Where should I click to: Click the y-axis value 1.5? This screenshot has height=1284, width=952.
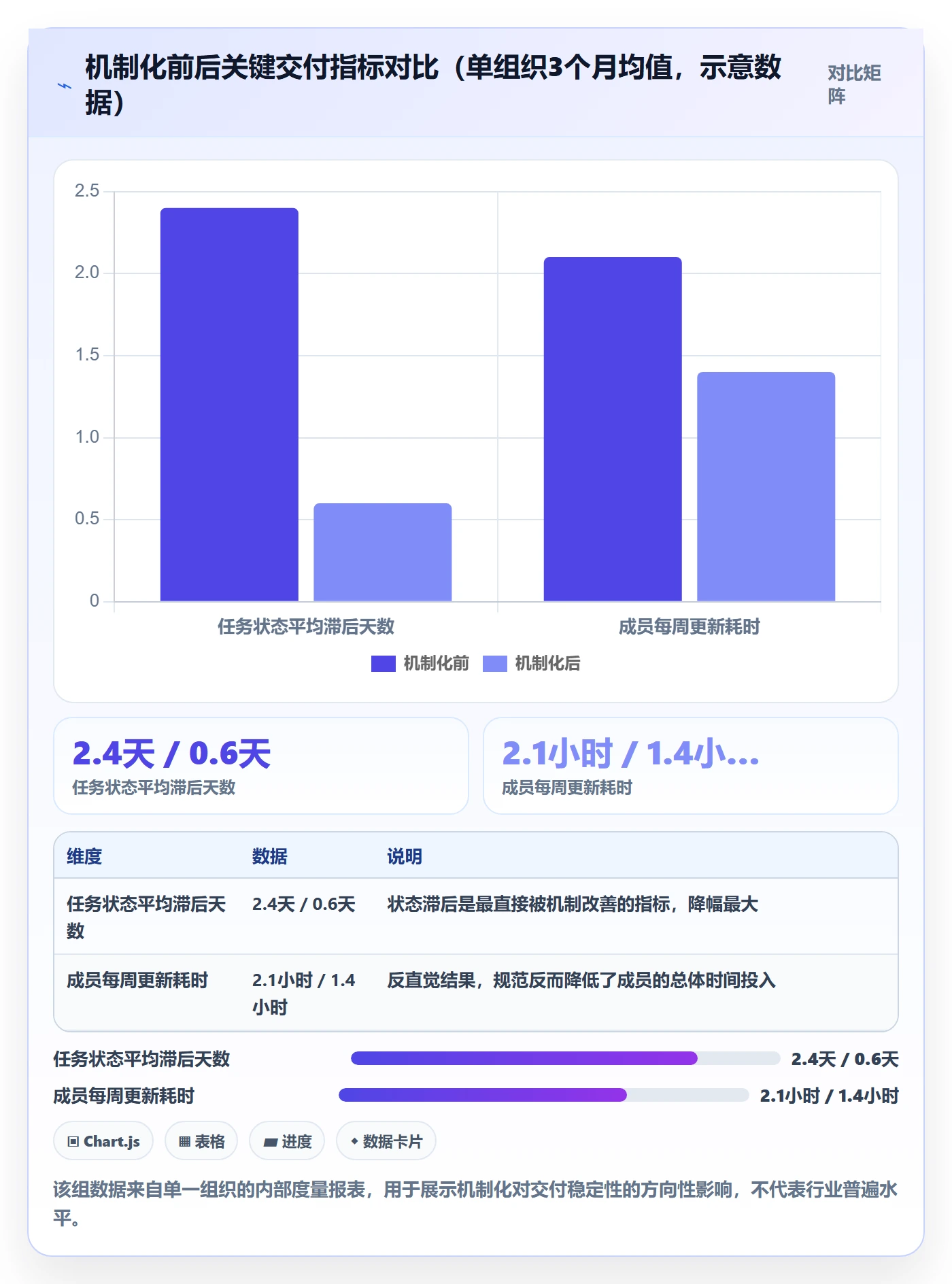coord(87,355)
